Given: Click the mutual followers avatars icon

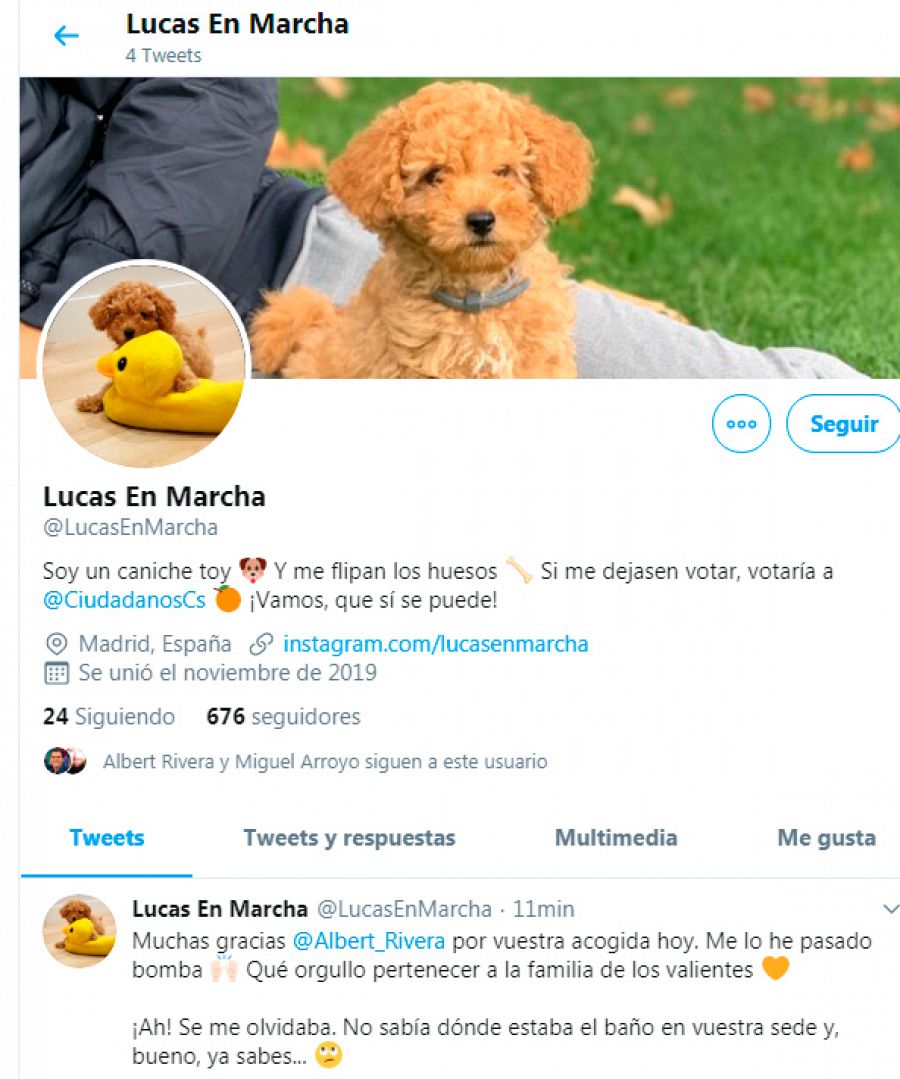Looking at the screenshot, I should click(65, 761).
